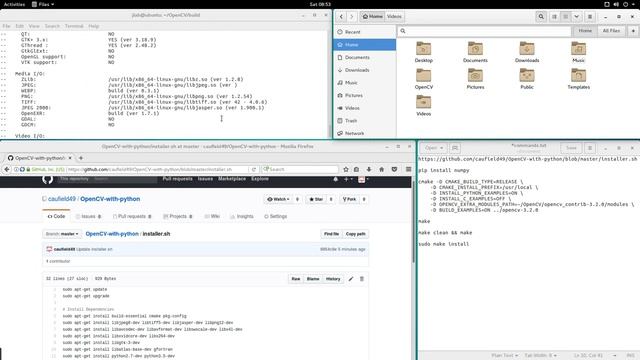This screenshot has height=360, width=640.
Task: Go back in the Files window
Action: point(341,16)
